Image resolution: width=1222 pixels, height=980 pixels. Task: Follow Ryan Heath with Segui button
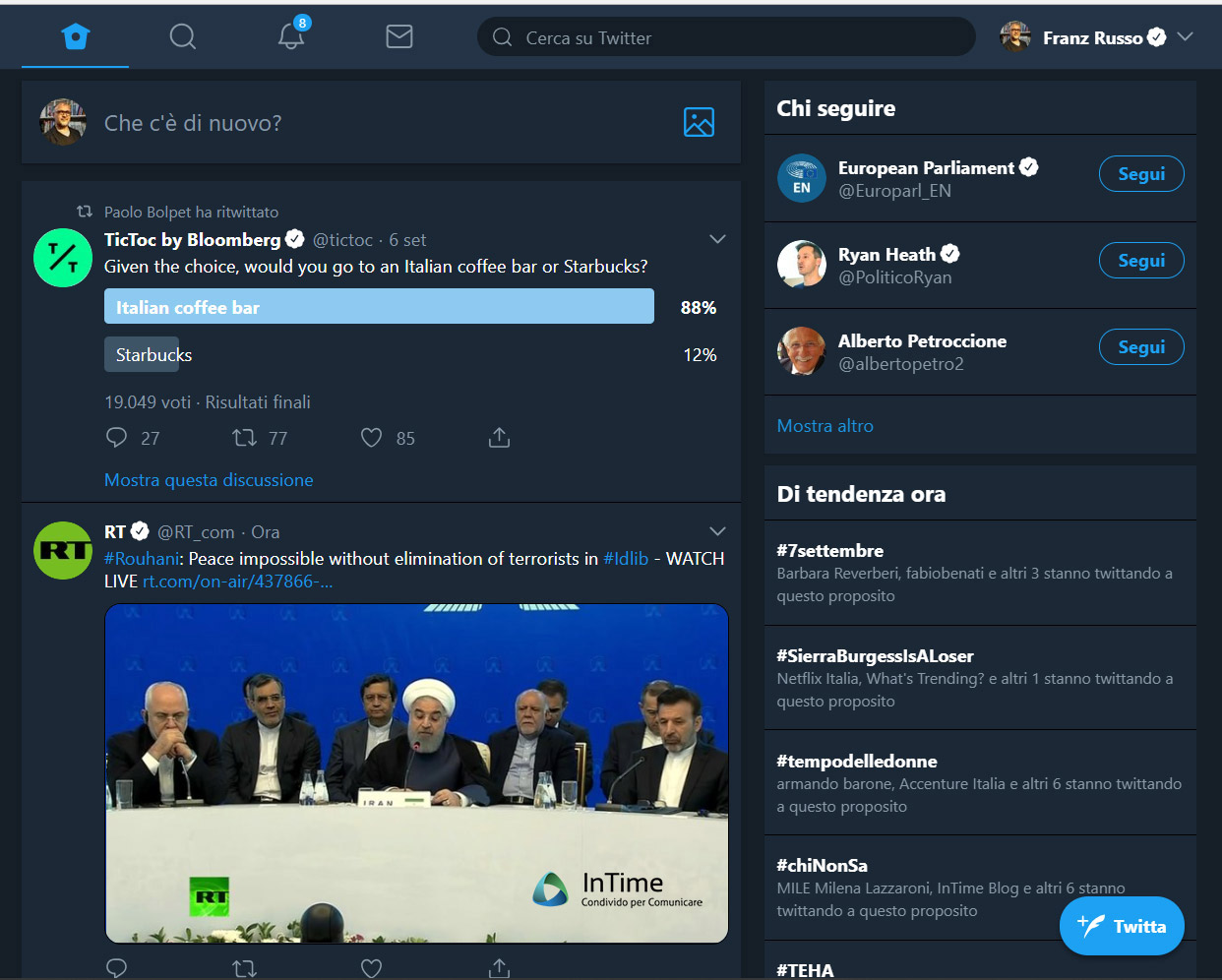coord(1141,261)
